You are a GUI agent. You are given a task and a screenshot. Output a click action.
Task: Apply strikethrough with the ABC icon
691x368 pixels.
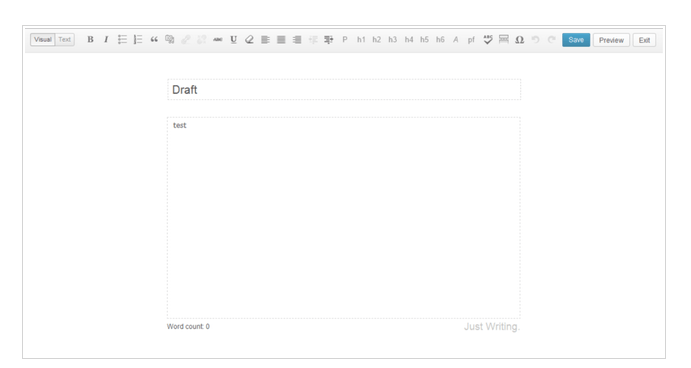point(218,40)
